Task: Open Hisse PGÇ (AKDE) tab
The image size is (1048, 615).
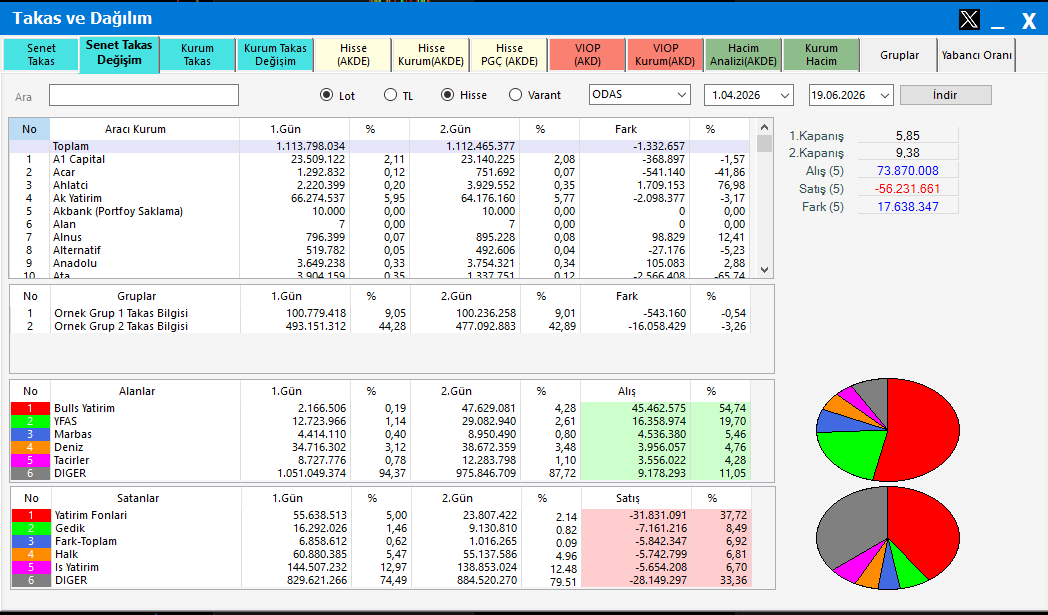Action: (x=509, y=54)
